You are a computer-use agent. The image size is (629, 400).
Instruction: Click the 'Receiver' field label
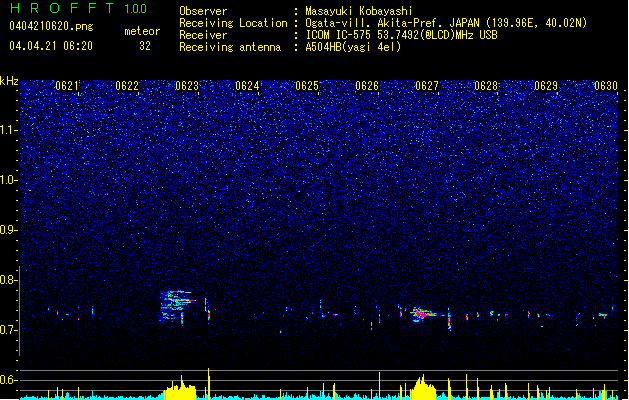(x=203, y=35)
